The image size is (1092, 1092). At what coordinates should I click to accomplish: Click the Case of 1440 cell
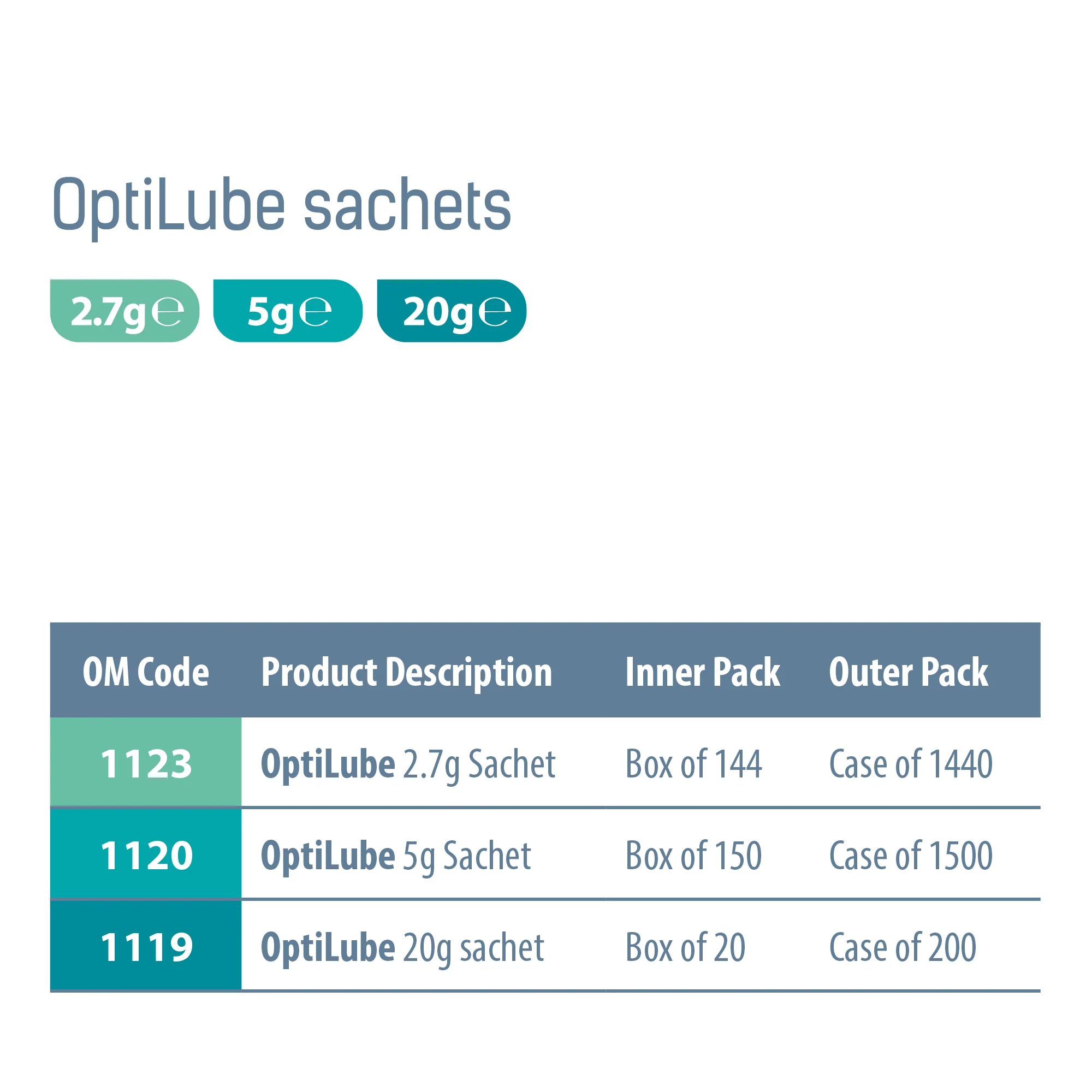(x=911, y=764)
